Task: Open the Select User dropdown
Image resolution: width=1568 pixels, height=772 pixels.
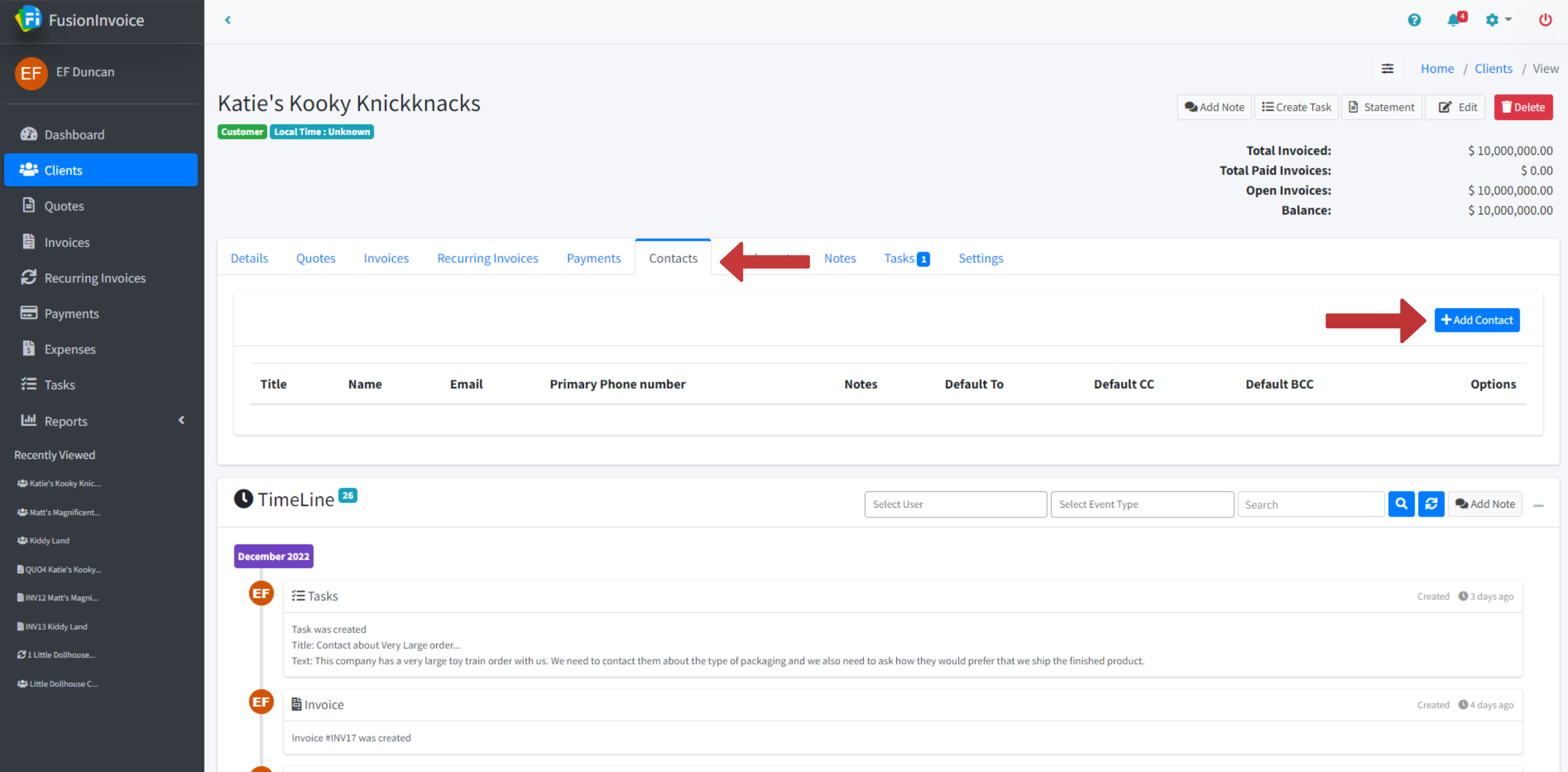Action: 955,504
